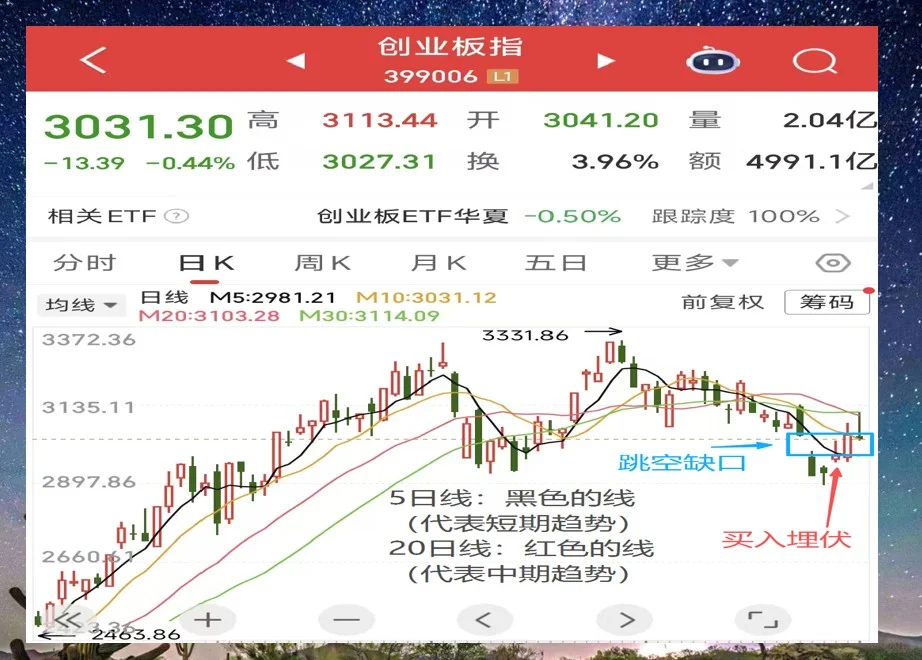Click the M30:3114.09 moving average label
Viewport: 922px width, 660px height.
tap(369, 316)
